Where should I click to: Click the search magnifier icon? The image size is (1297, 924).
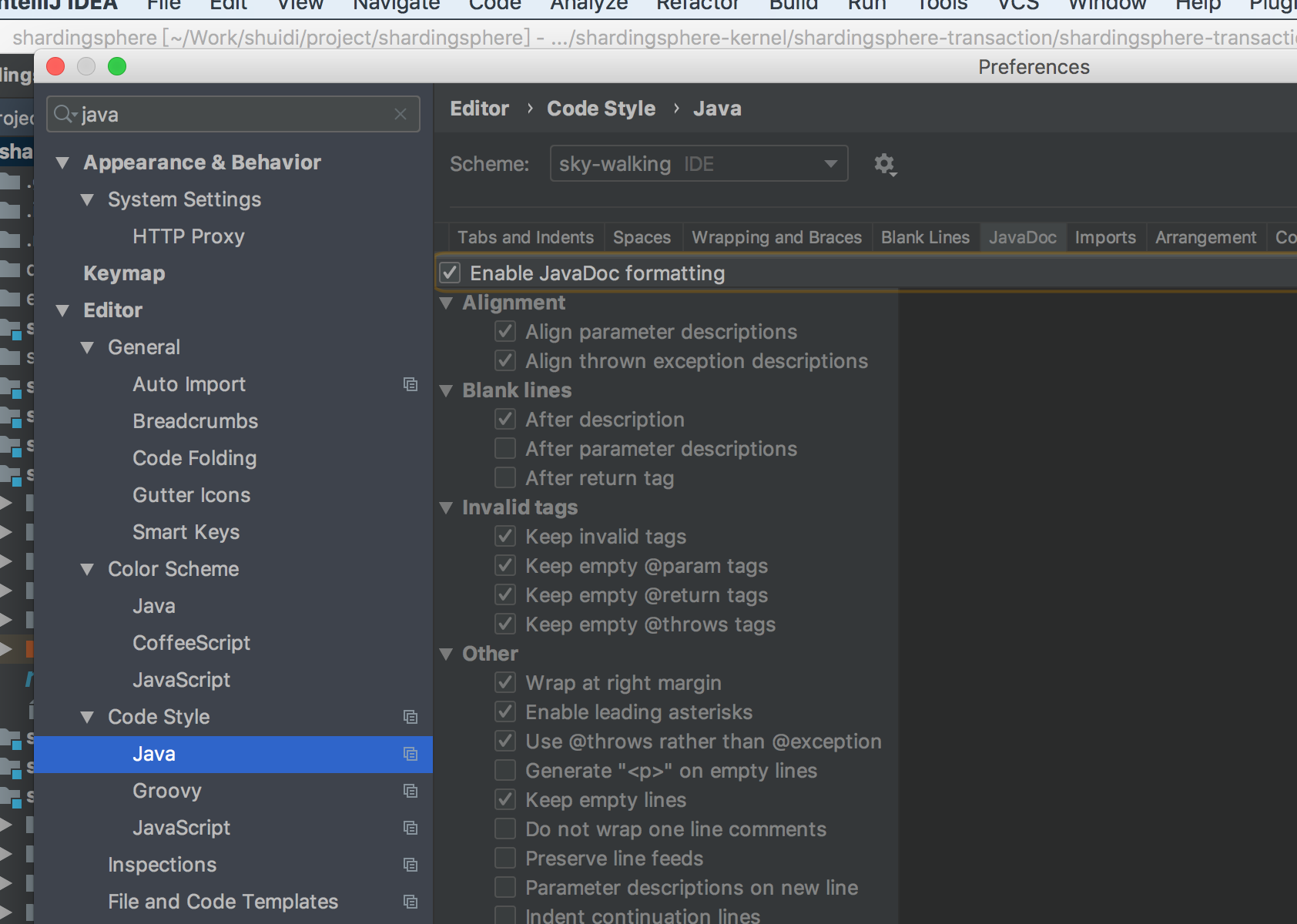coord(65,114)
